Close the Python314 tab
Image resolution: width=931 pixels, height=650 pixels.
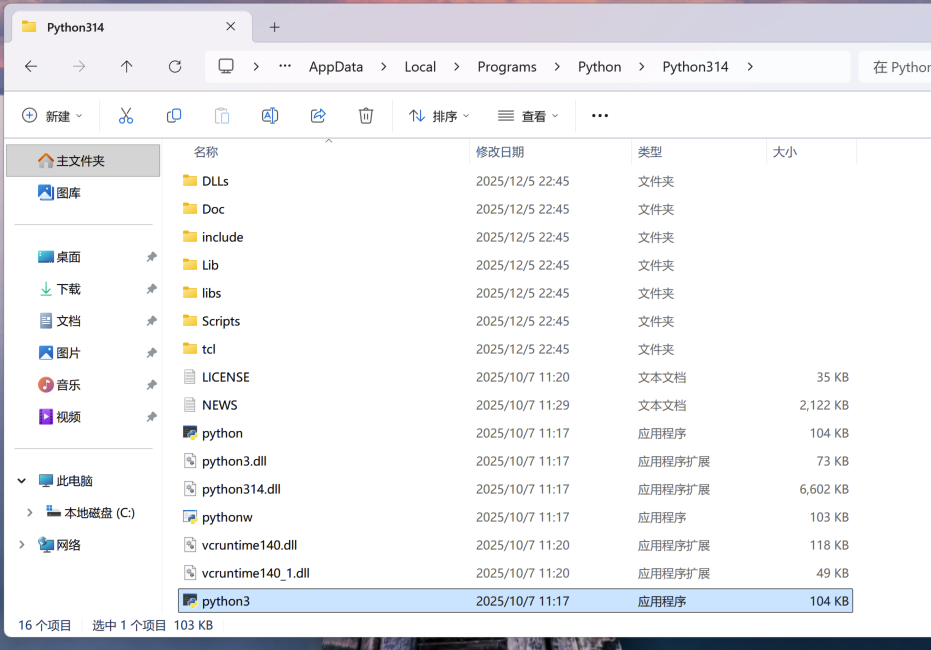click(231, 27)
